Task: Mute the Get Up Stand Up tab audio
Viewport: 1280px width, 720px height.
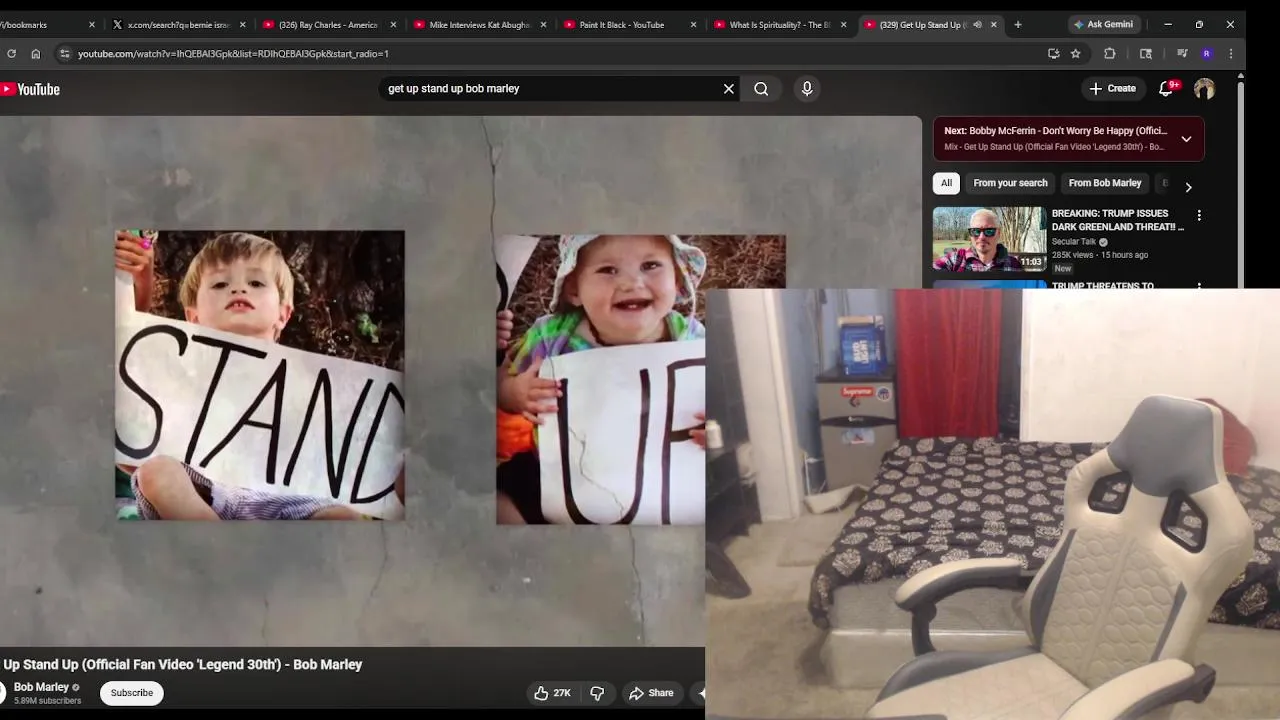Action: click(977, 25)
